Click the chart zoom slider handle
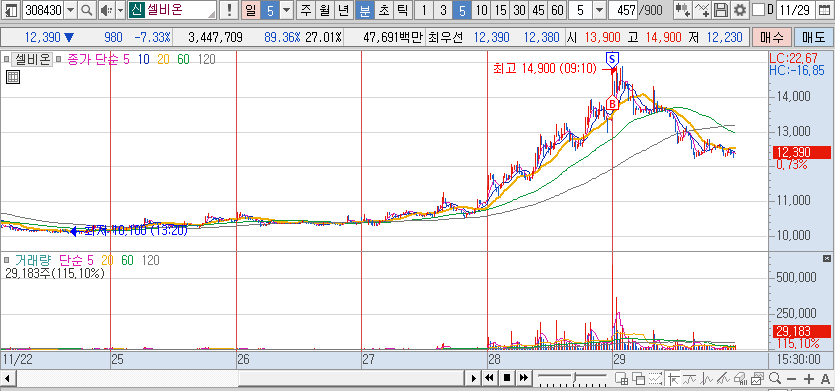 click(x=575, y=377)
